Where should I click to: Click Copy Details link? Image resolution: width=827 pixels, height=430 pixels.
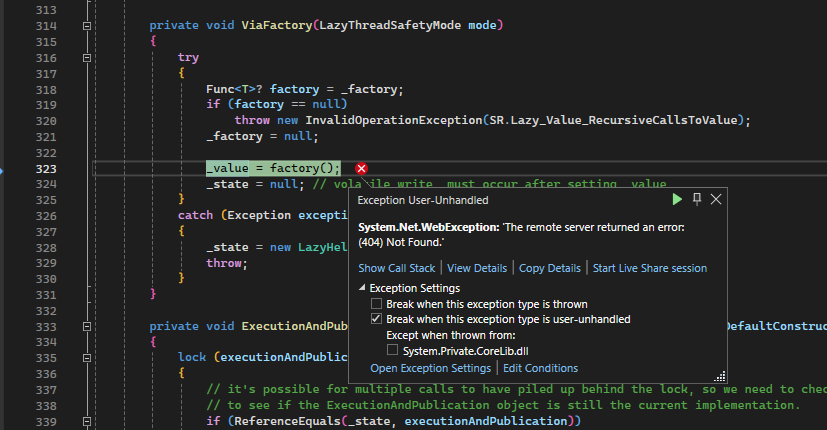[550, 268]
